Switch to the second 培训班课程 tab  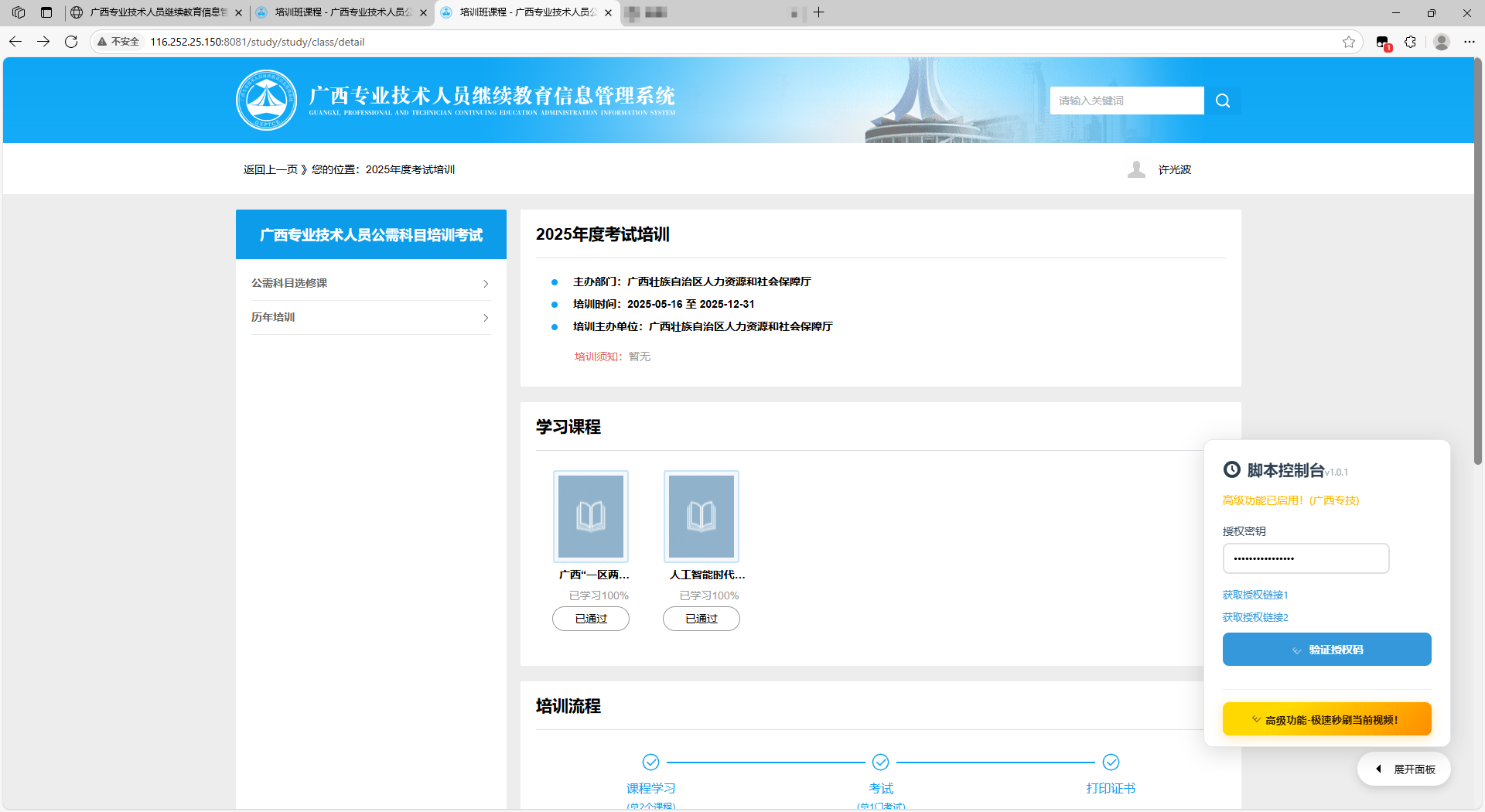341,12
